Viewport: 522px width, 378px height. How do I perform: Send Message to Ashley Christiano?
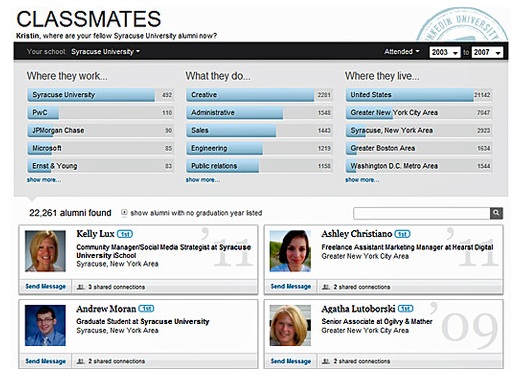[x=291, y=287]
